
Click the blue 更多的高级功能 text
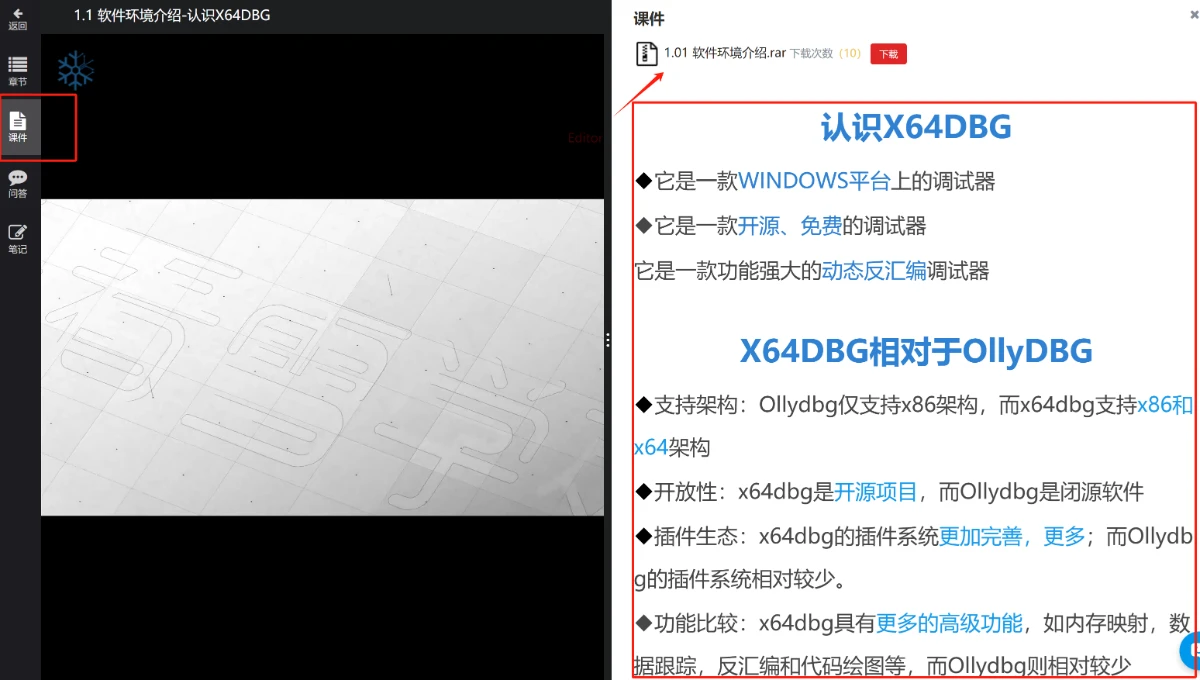(x=949, y=624)
